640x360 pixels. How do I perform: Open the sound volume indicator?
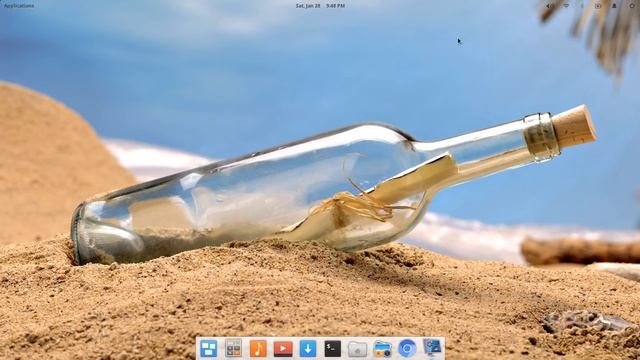[549, 6]
